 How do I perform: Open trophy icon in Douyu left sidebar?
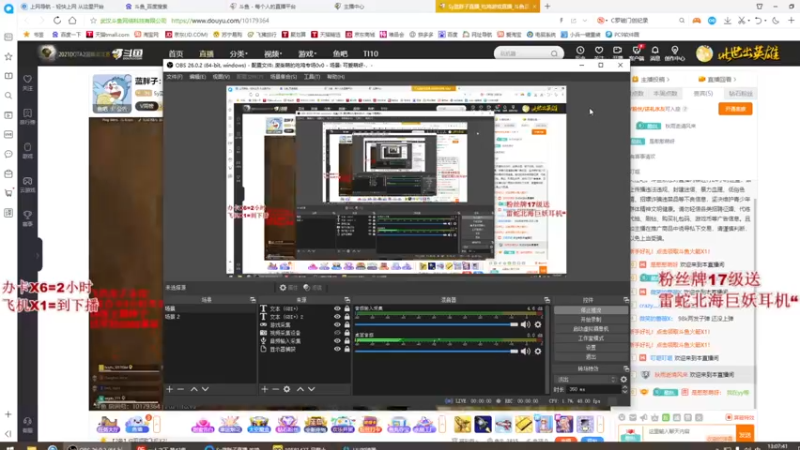coord(28,215)
